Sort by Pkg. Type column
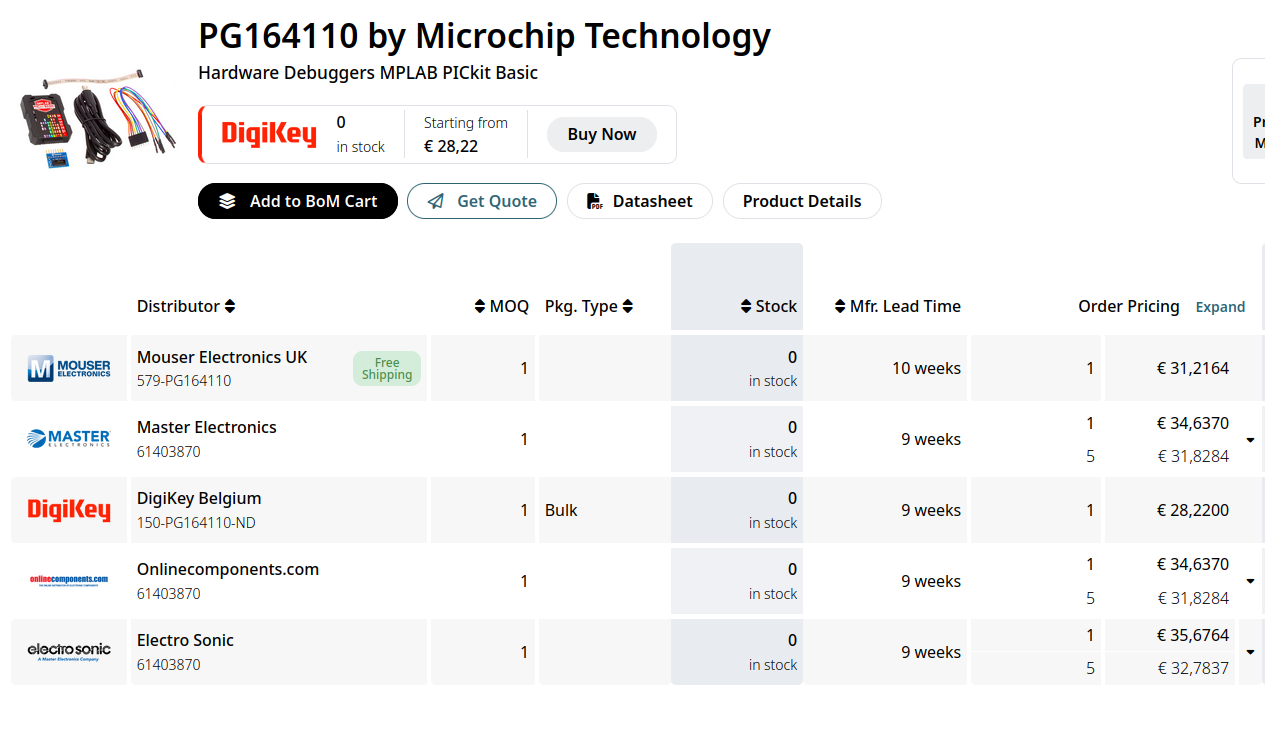This screenshot has height=731, width=1265. (627, 306)
